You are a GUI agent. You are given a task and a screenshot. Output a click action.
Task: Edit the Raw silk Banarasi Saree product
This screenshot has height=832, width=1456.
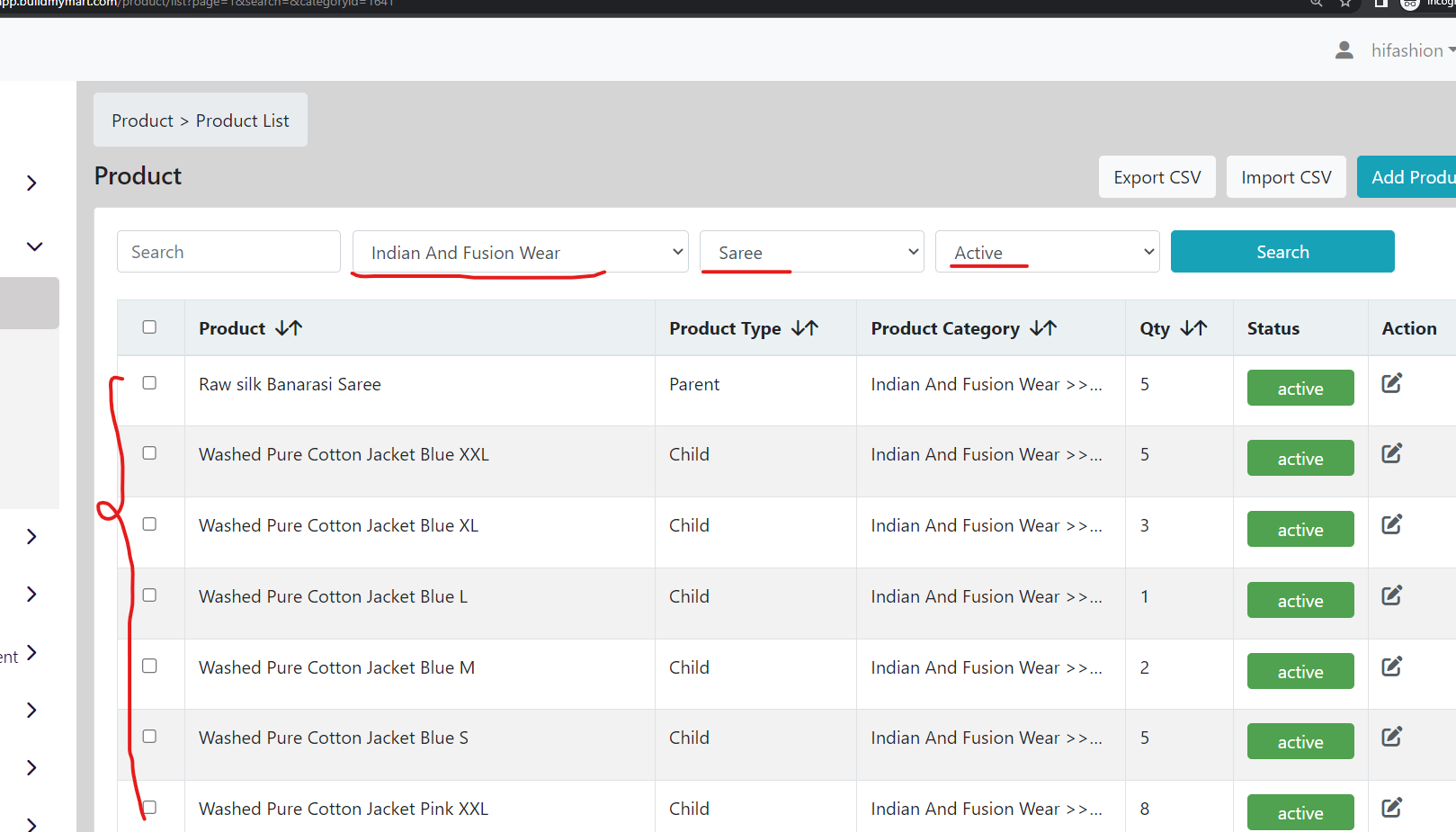[x=1391, y=383]
